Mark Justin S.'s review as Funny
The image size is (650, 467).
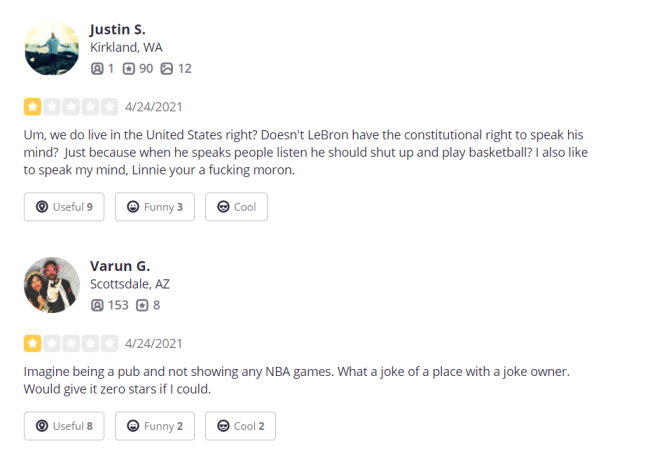[155, 206]
